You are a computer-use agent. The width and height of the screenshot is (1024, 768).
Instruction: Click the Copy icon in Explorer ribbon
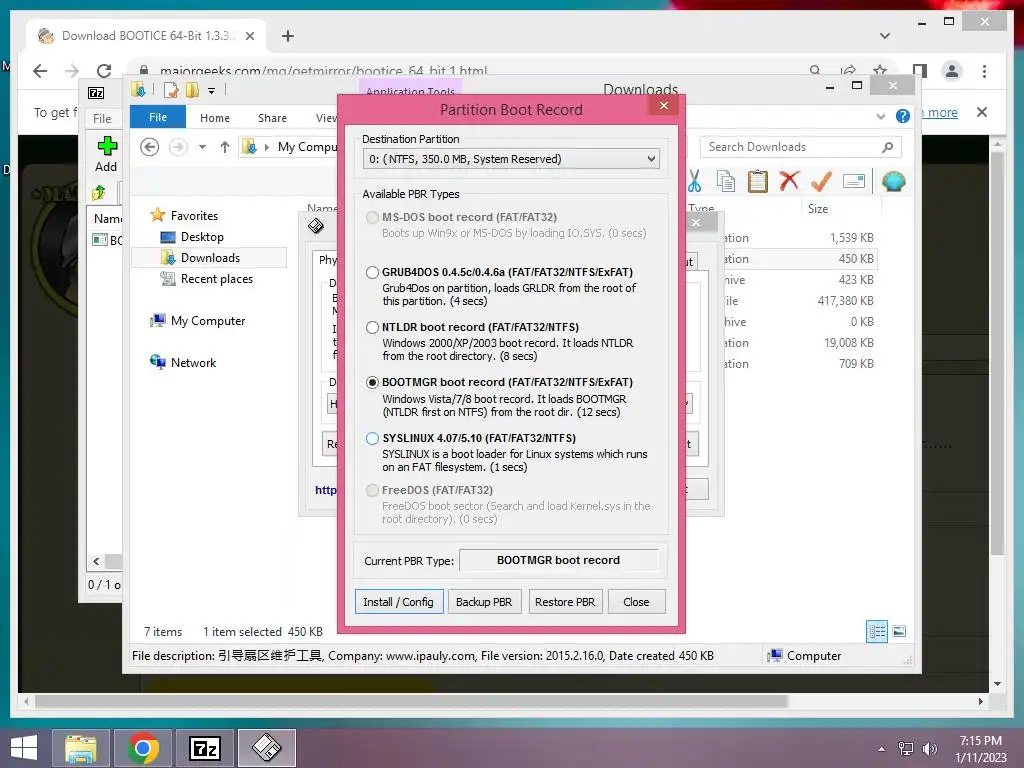(726, 182)
